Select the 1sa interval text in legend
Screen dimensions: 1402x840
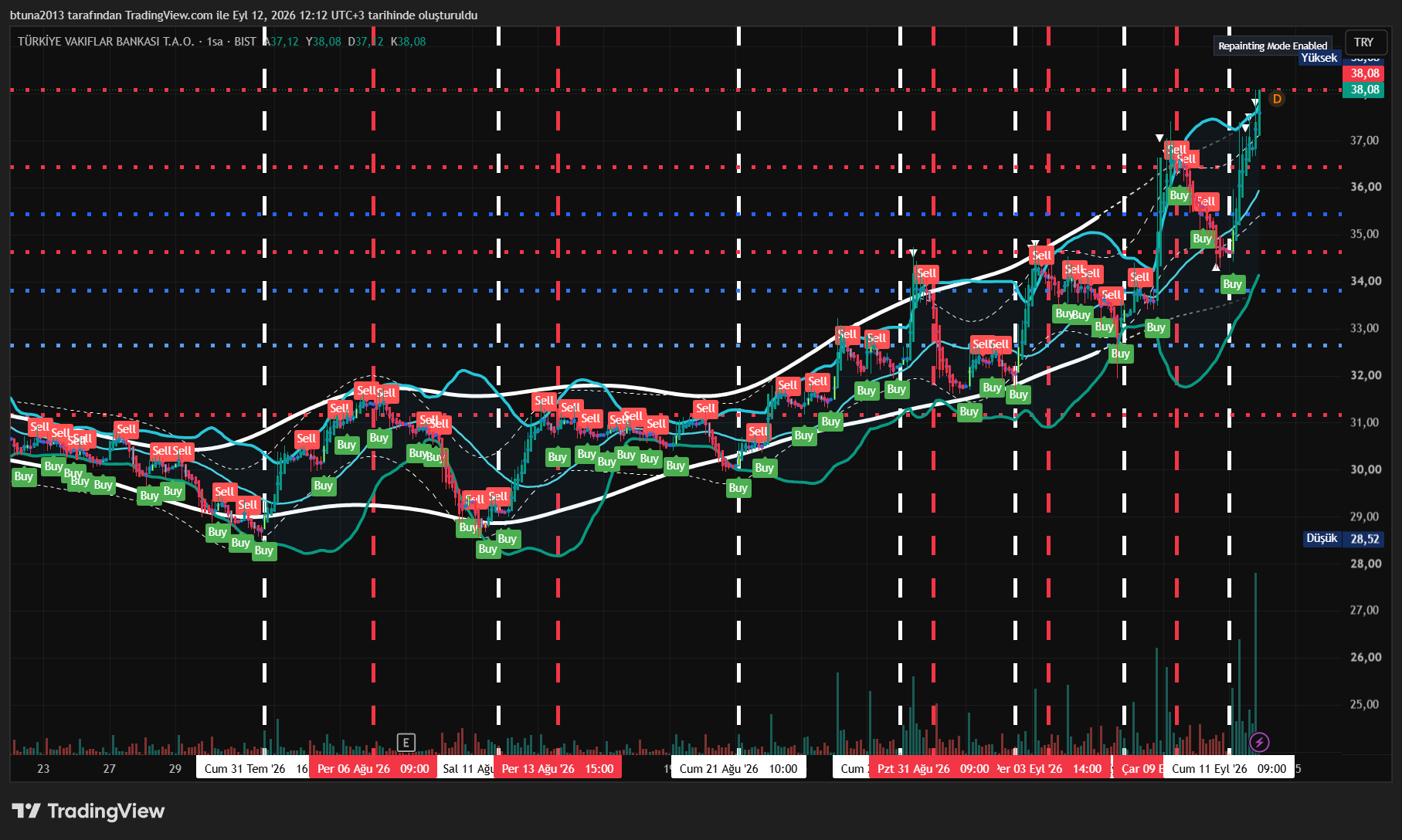click(215, 42)
